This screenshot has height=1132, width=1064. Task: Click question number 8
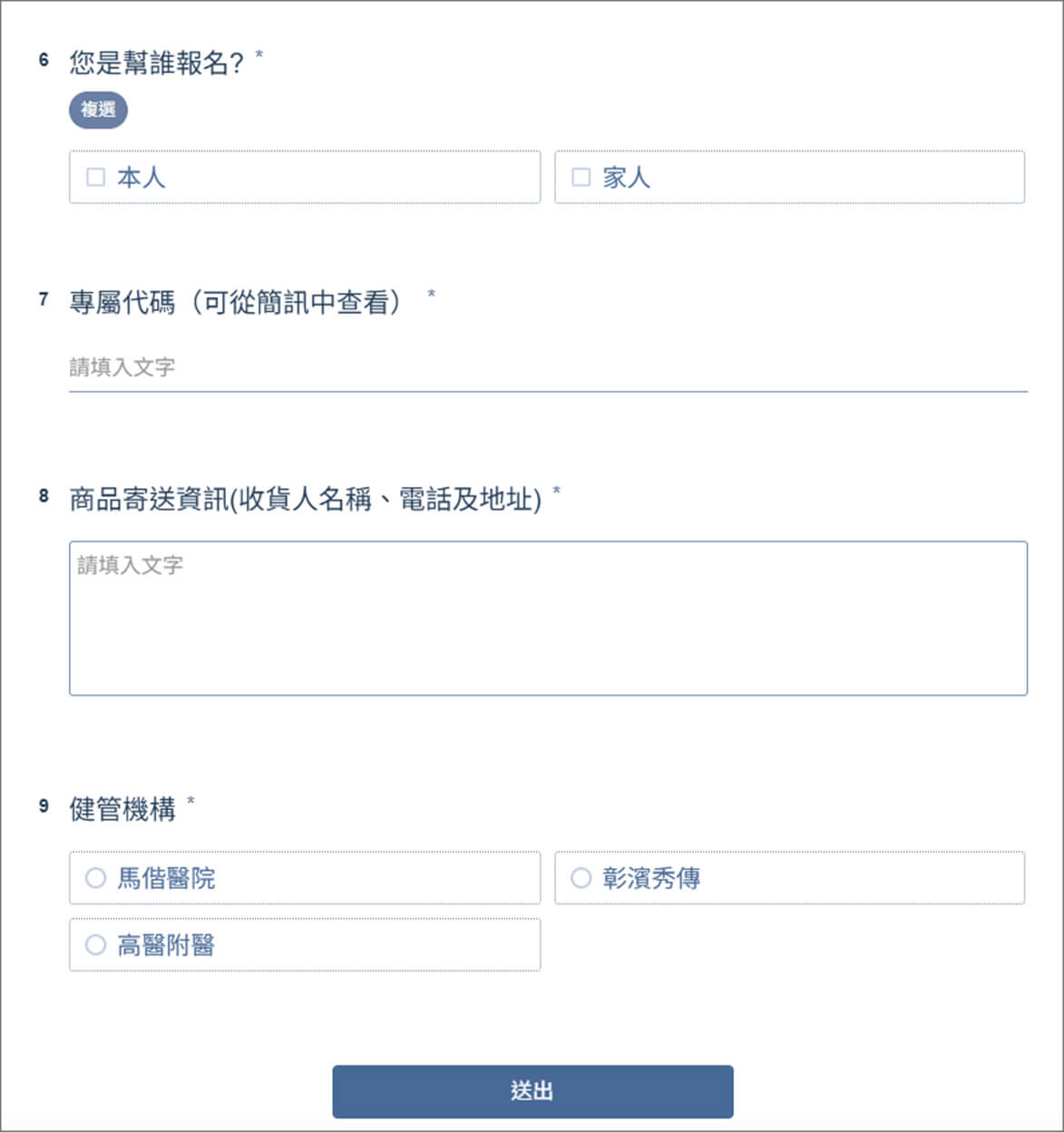(x=44, y=495)
